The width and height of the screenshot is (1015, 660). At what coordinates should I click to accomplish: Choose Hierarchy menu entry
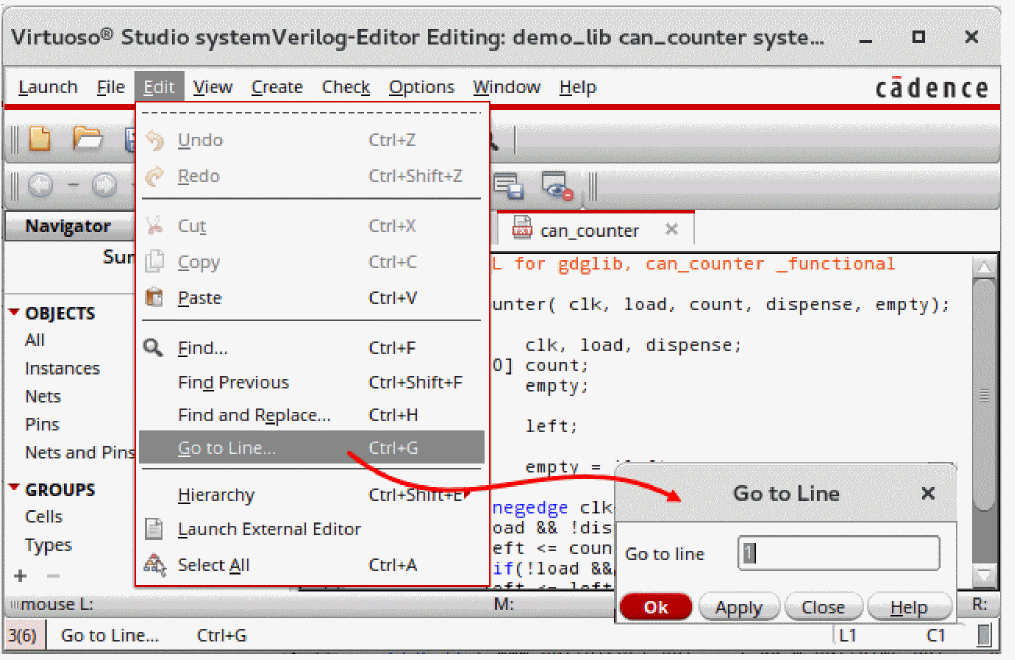(312, 495)
